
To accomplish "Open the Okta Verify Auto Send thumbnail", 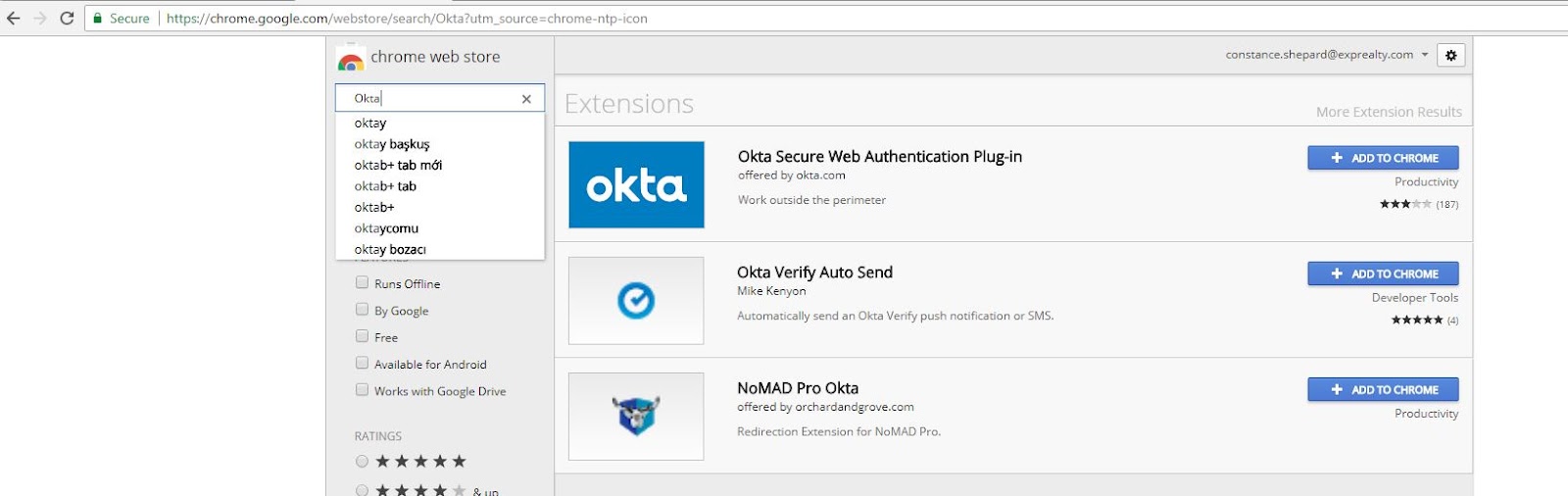I will [636, 301].
